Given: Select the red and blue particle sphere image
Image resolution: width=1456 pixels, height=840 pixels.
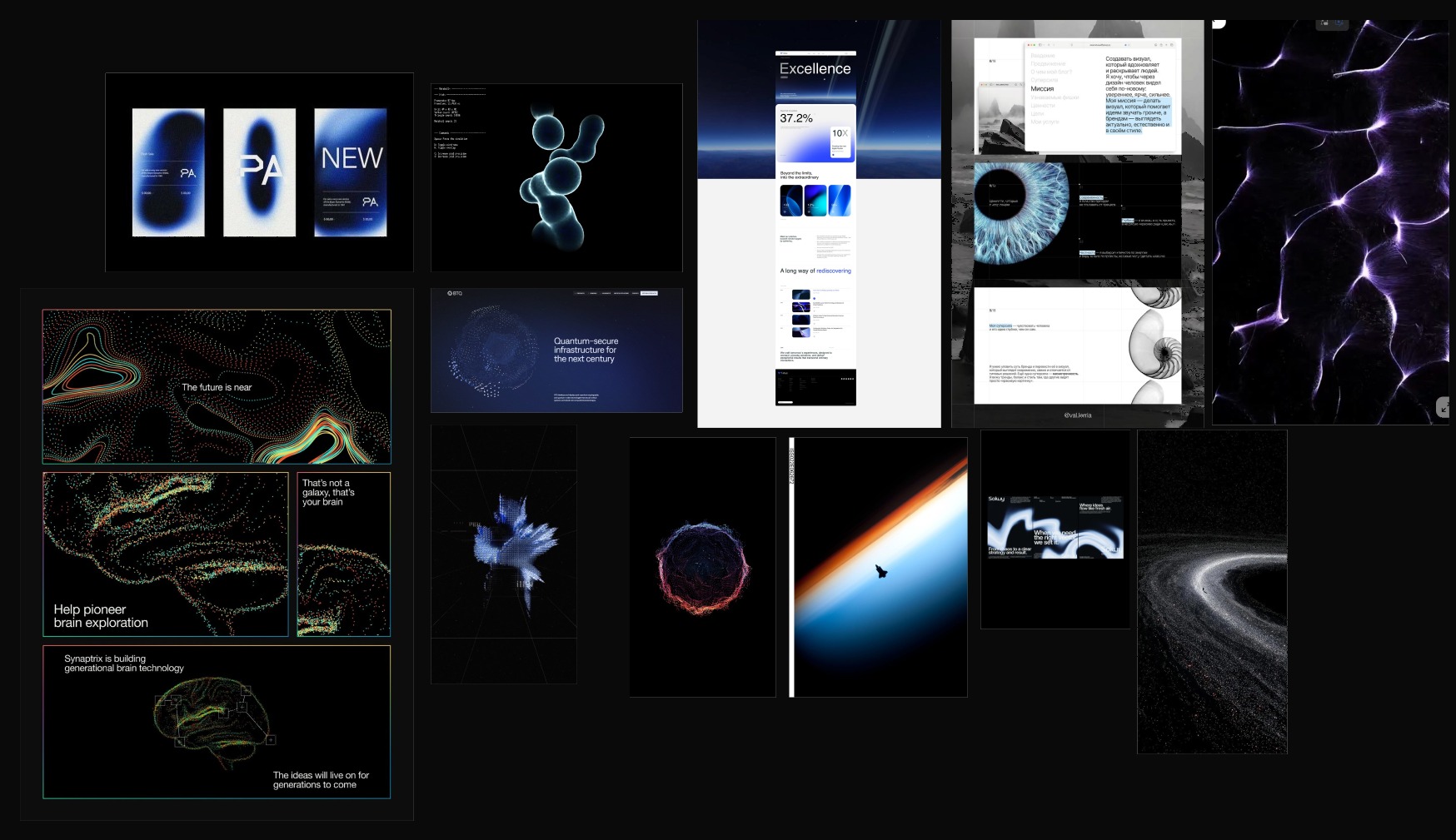Looking at the screenshot, I should point(703,567).
